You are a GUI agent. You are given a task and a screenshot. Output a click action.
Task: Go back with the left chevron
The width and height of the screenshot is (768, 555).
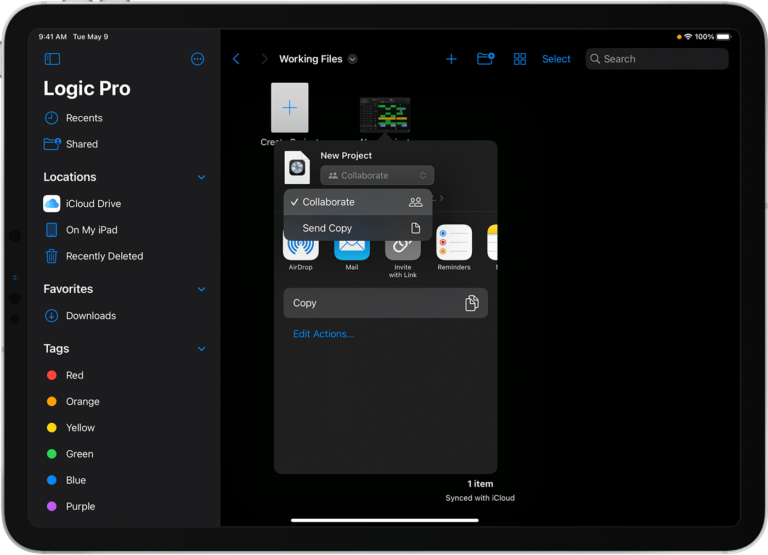point(236,59)
